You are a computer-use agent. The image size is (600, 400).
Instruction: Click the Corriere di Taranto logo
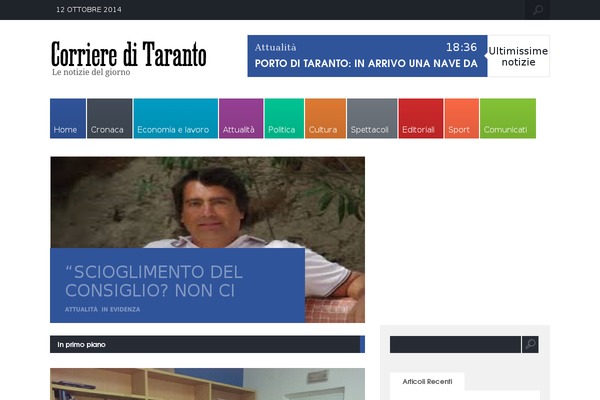click(129, 54)
